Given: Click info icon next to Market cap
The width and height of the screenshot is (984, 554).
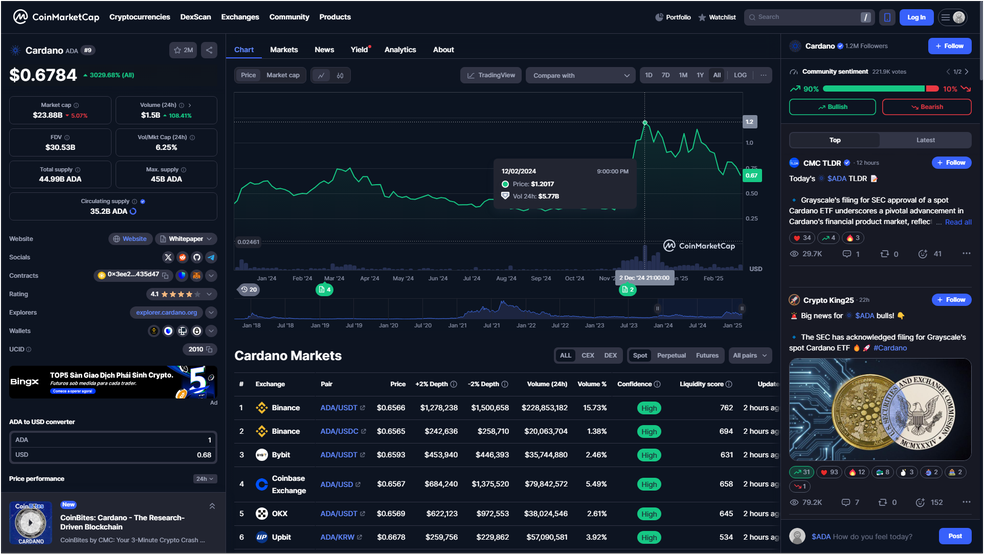Looking at the screenshot, I should click(x=76, y=105).
